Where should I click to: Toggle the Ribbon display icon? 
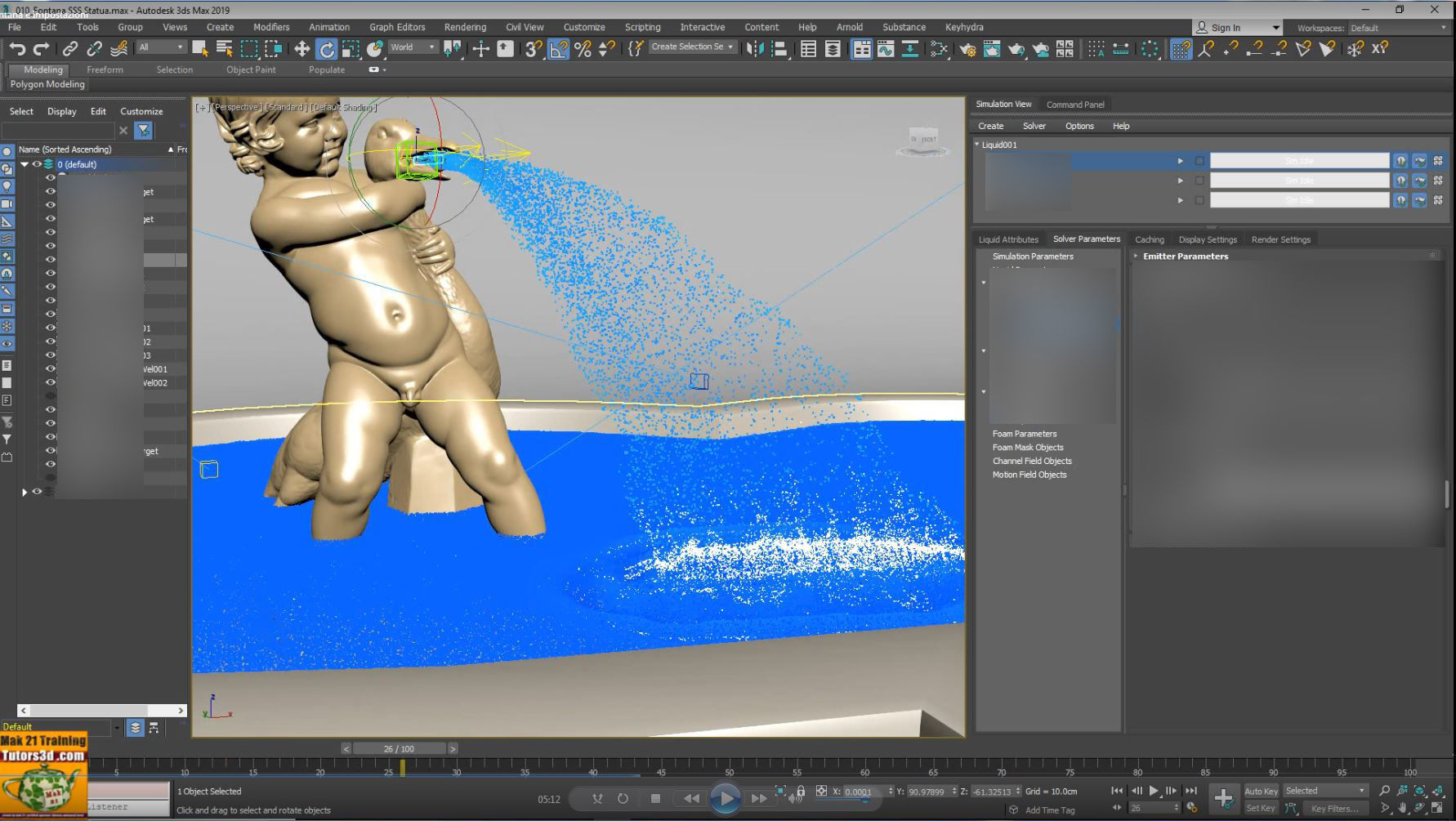tap(861, 49)
